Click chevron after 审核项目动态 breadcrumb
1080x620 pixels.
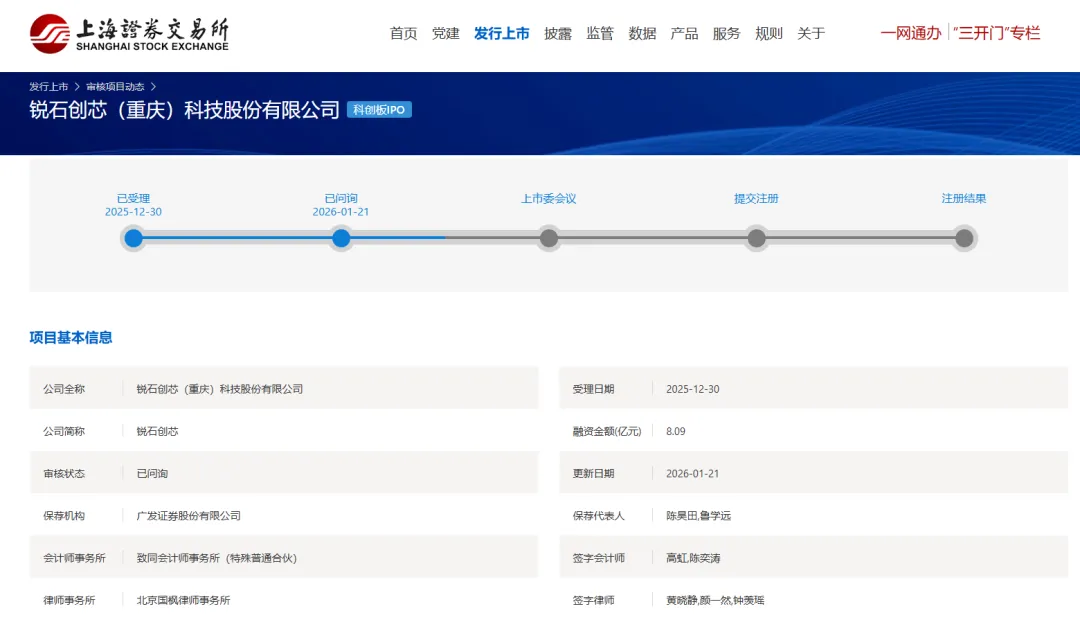click(154, 87)
